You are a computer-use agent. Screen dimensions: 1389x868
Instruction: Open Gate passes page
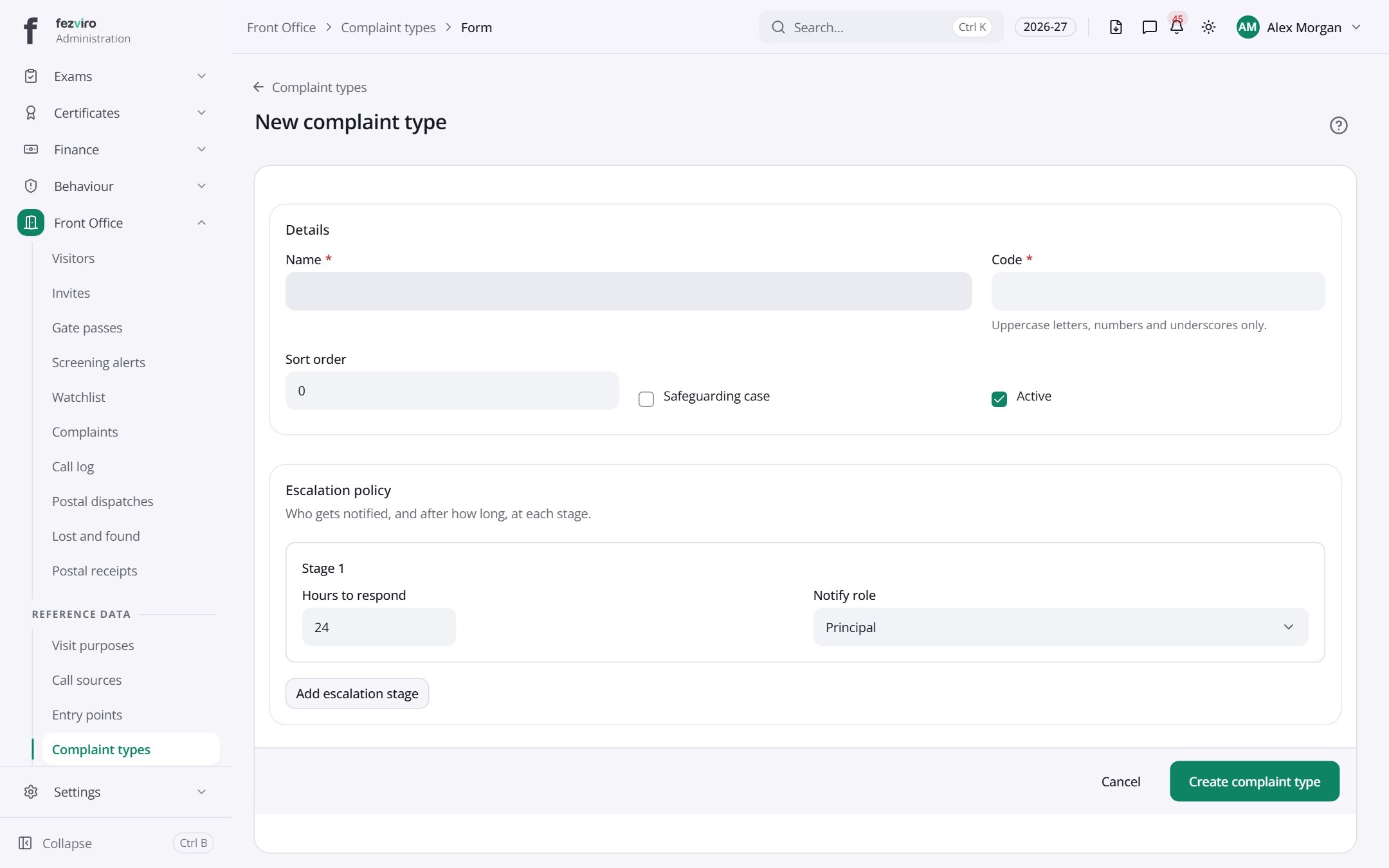87,328
